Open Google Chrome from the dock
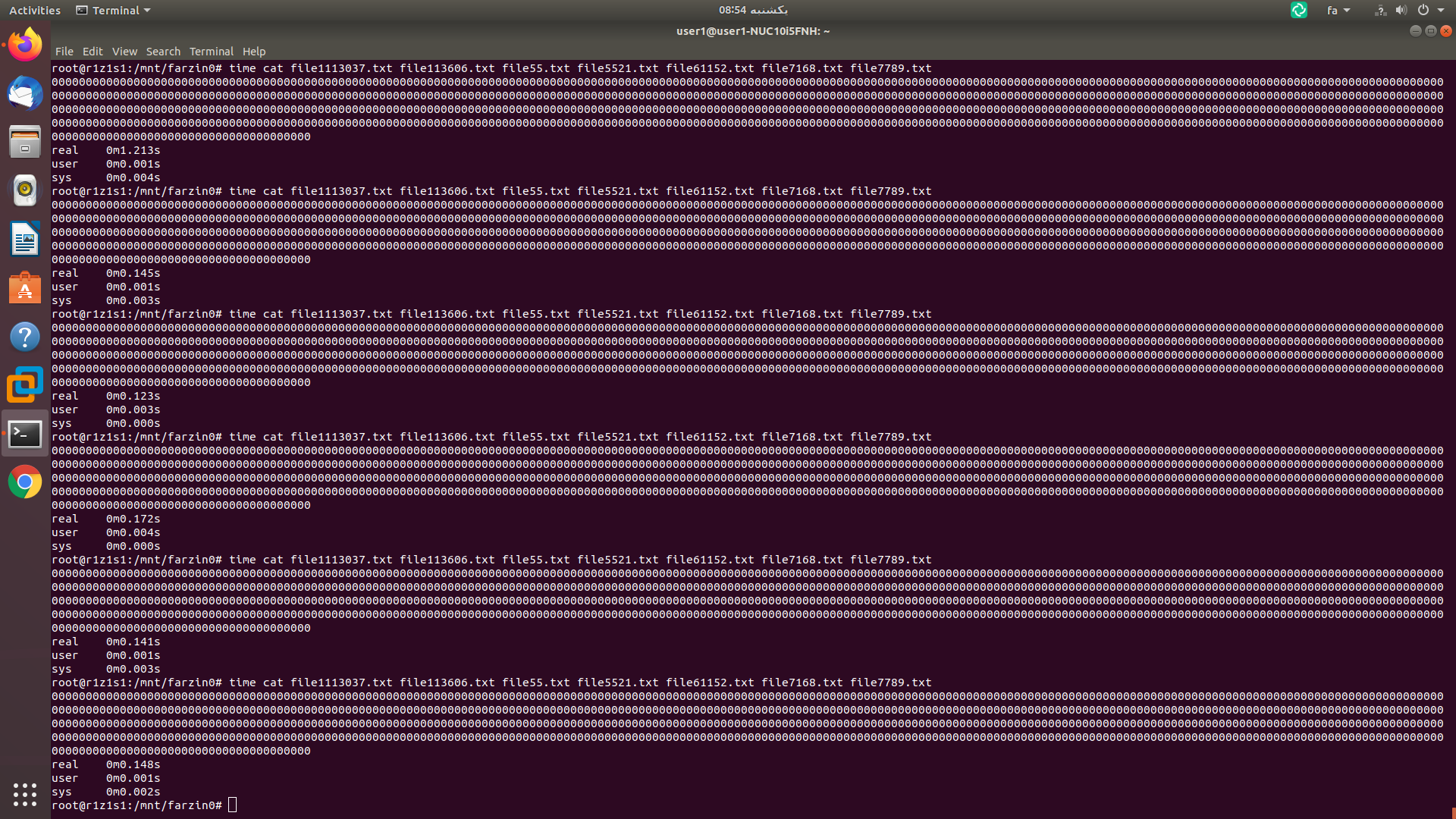Screen dimensions: 1456x819 pos(25,482)
